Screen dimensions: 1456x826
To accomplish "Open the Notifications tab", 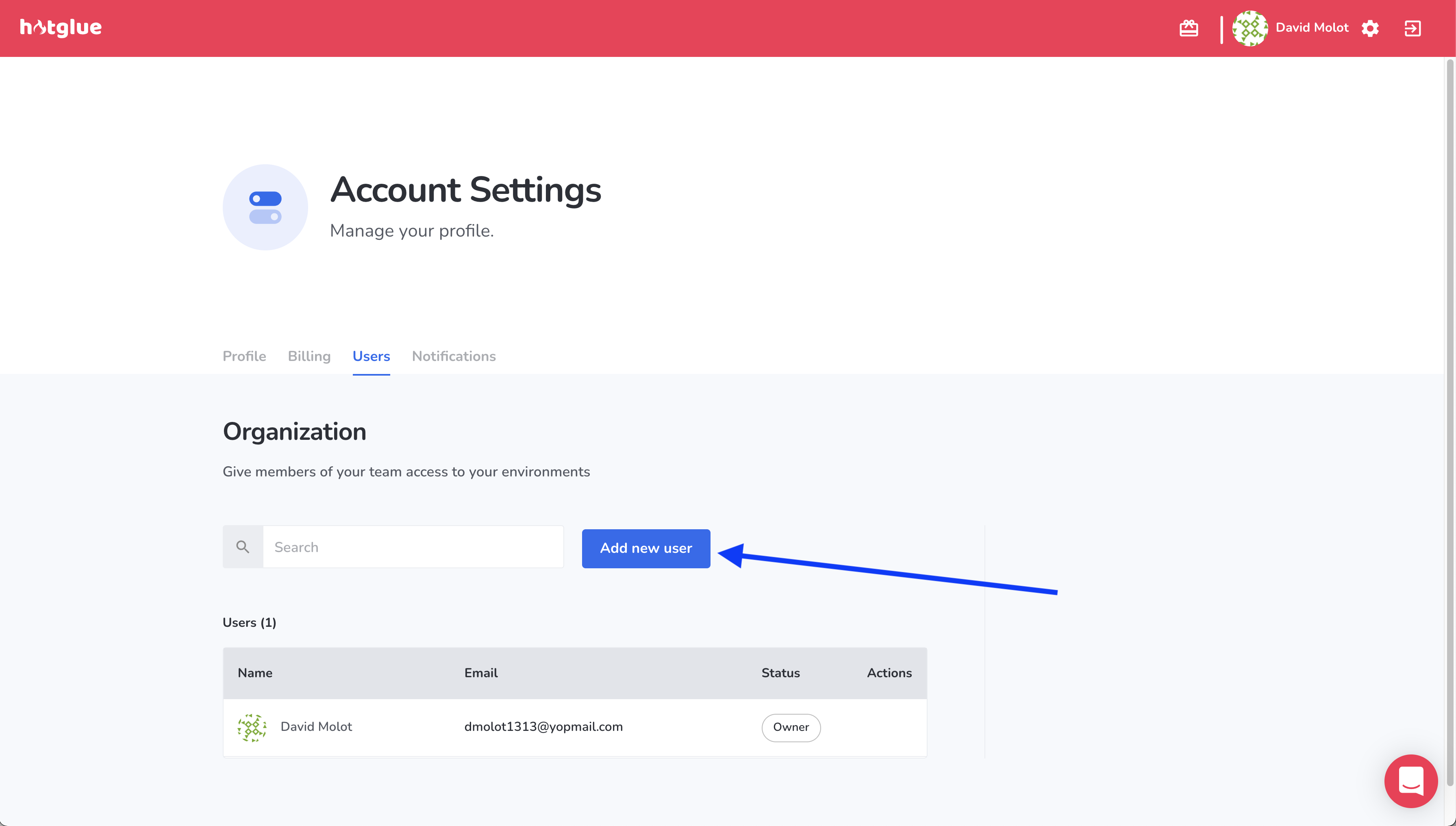I will click(x=454, y=356).
